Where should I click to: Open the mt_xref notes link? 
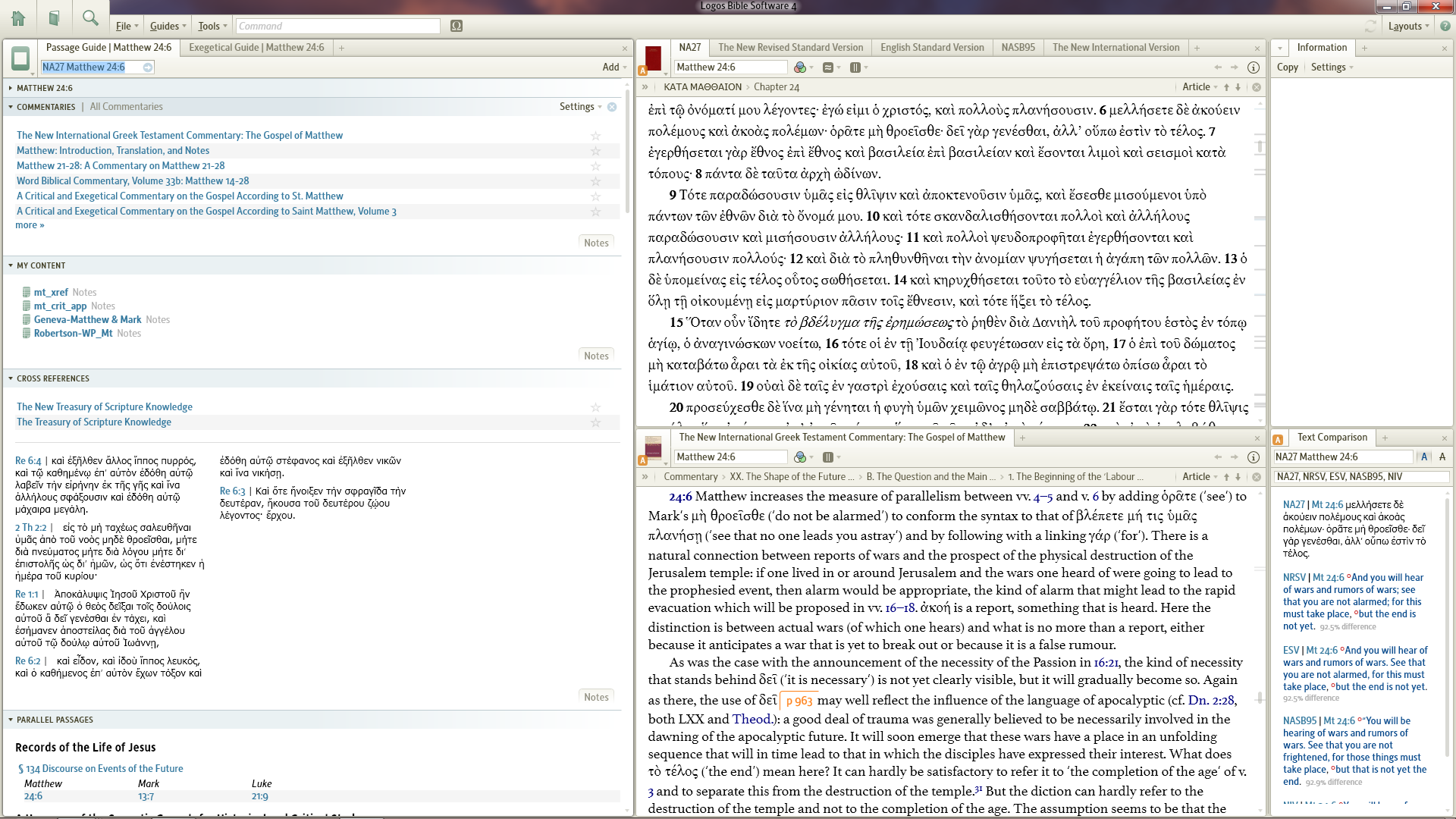pyautogui.click(x=51, y=293)
